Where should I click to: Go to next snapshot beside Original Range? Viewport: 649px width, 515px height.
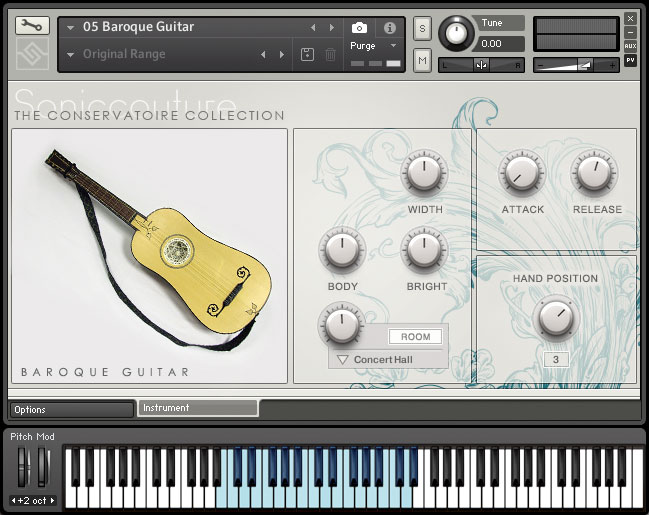coord(282,55)
